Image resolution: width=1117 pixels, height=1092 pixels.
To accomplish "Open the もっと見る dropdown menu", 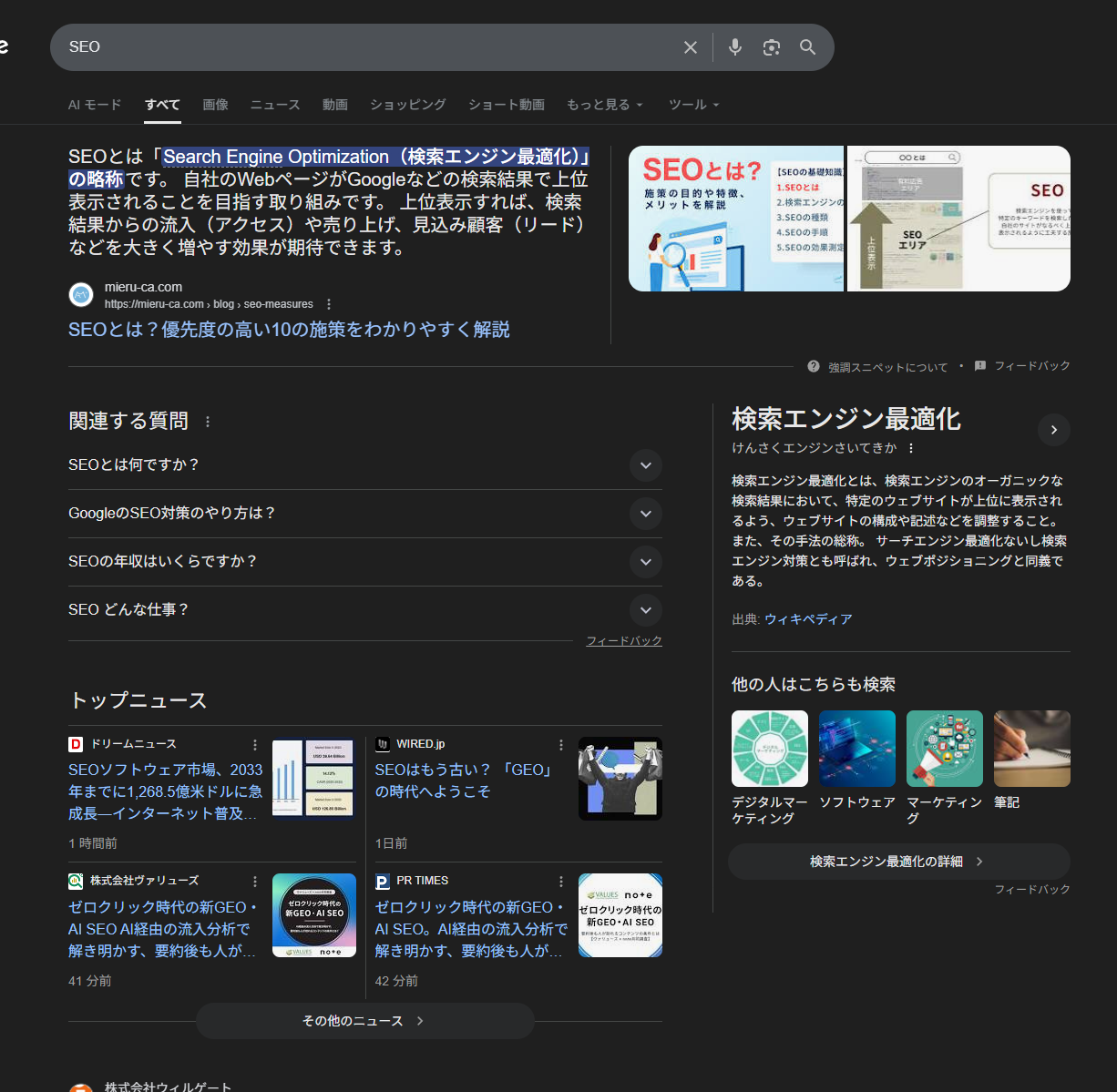I will click(604, 105).
